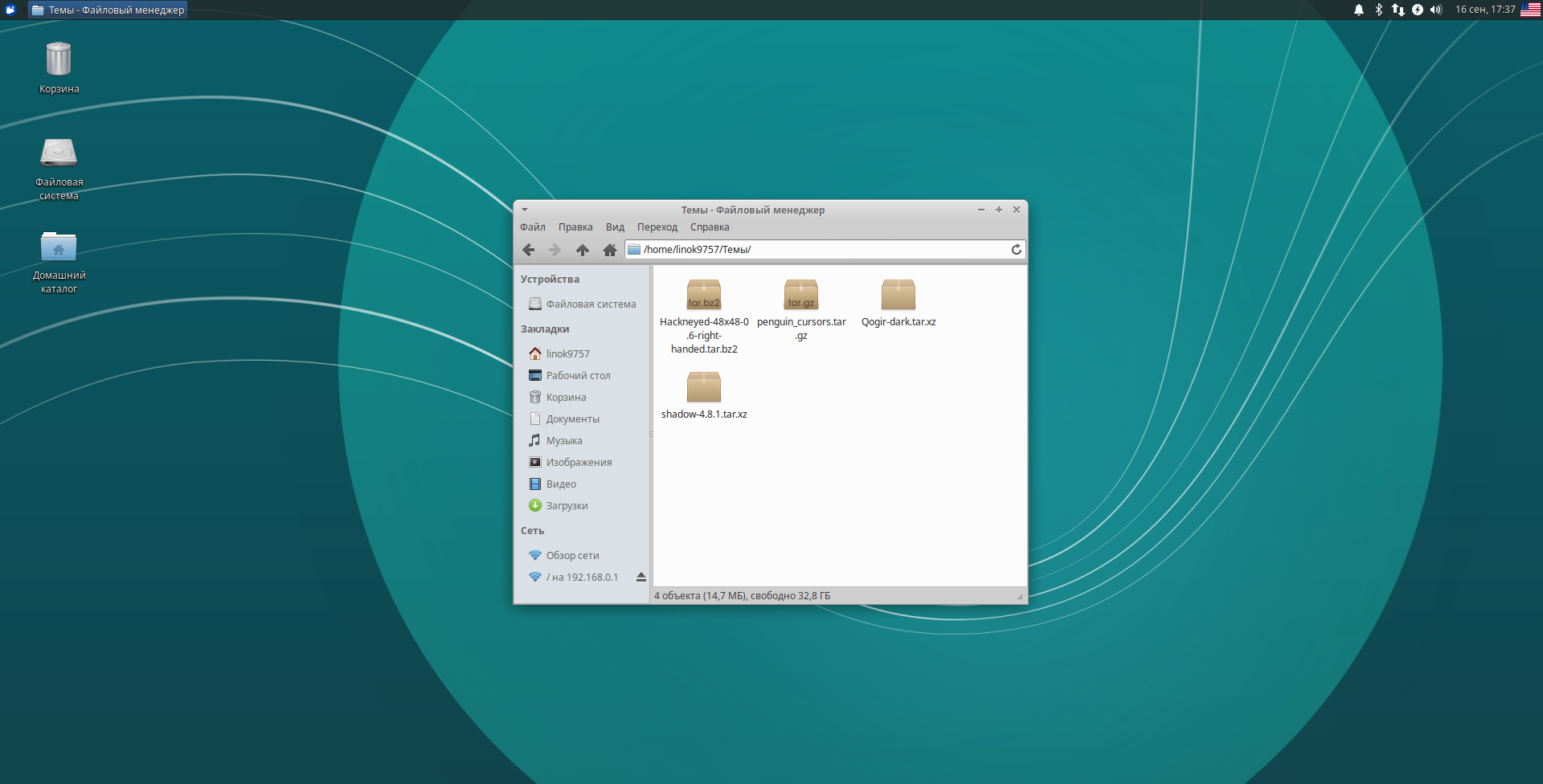
Task: Open the window menu arrow in titlebar
Action: point(525,210)
